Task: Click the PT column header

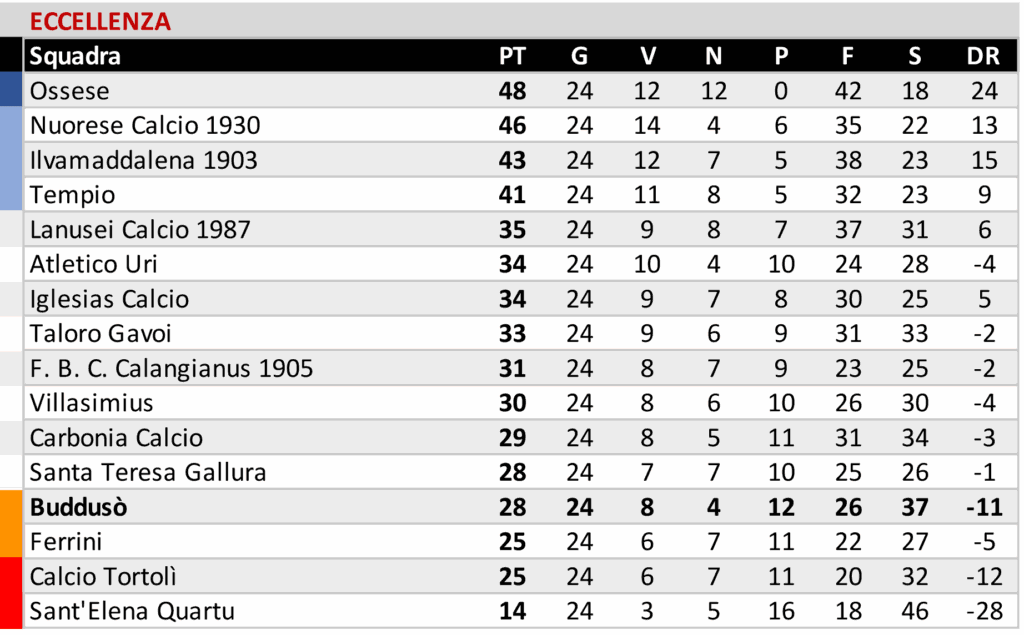Action: tap(512, 56)
